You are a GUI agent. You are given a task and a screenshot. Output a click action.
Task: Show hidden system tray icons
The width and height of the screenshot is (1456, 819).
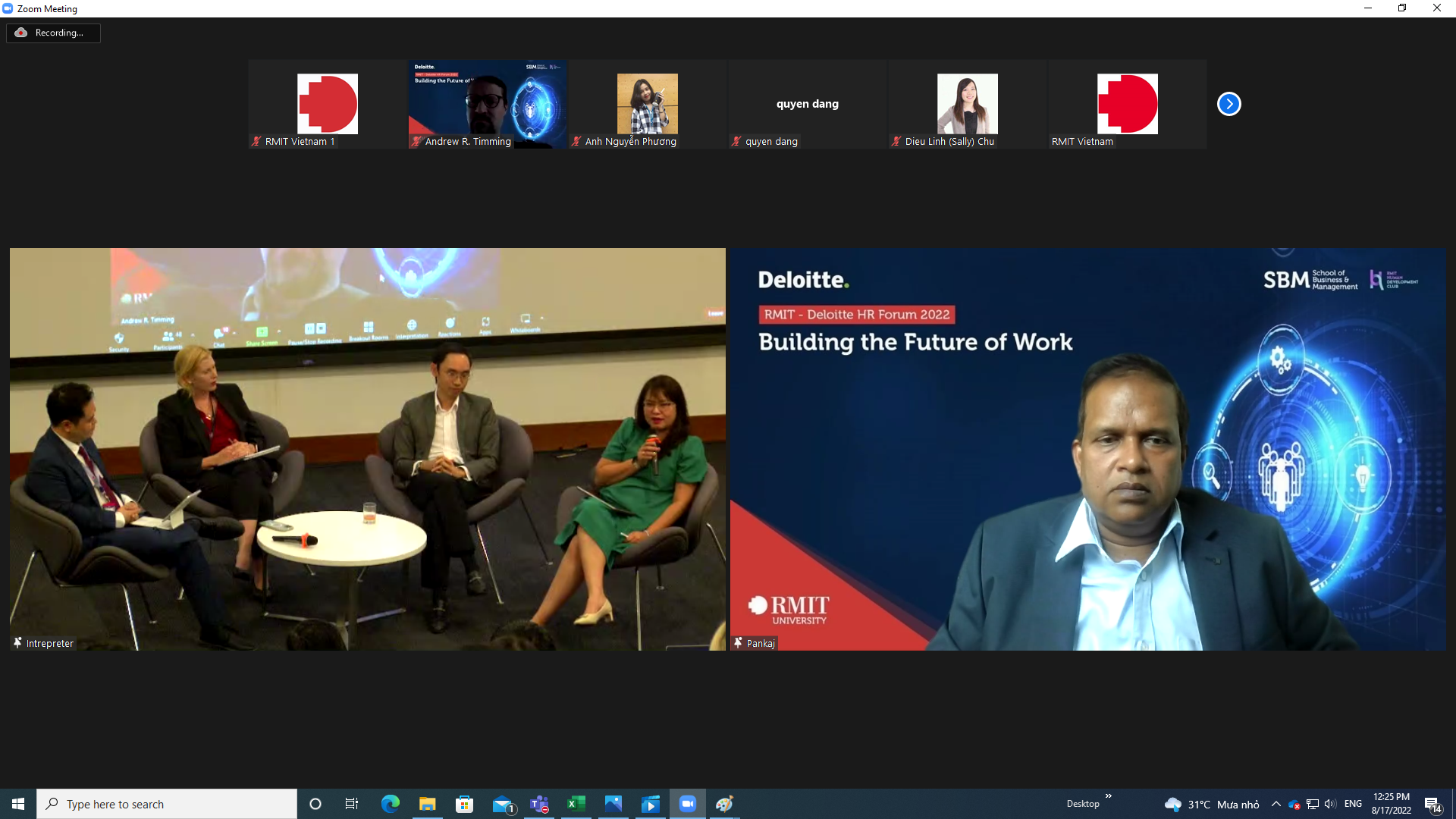pos(1276,804)
